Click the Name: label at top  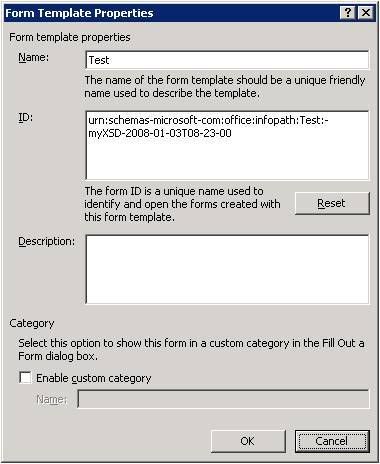33,57
